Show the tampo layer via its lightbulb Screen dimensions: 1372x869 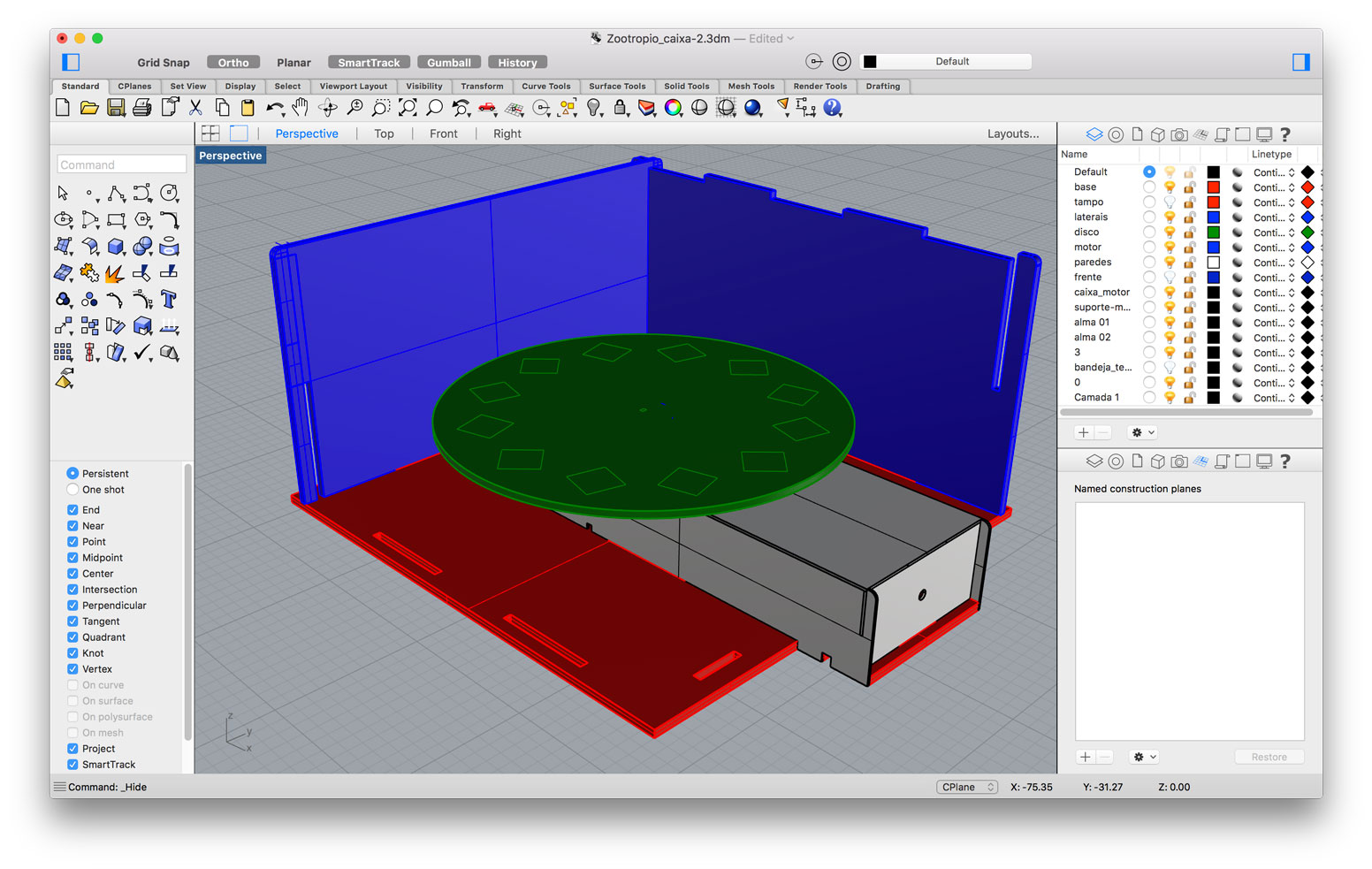point(1170,202)
